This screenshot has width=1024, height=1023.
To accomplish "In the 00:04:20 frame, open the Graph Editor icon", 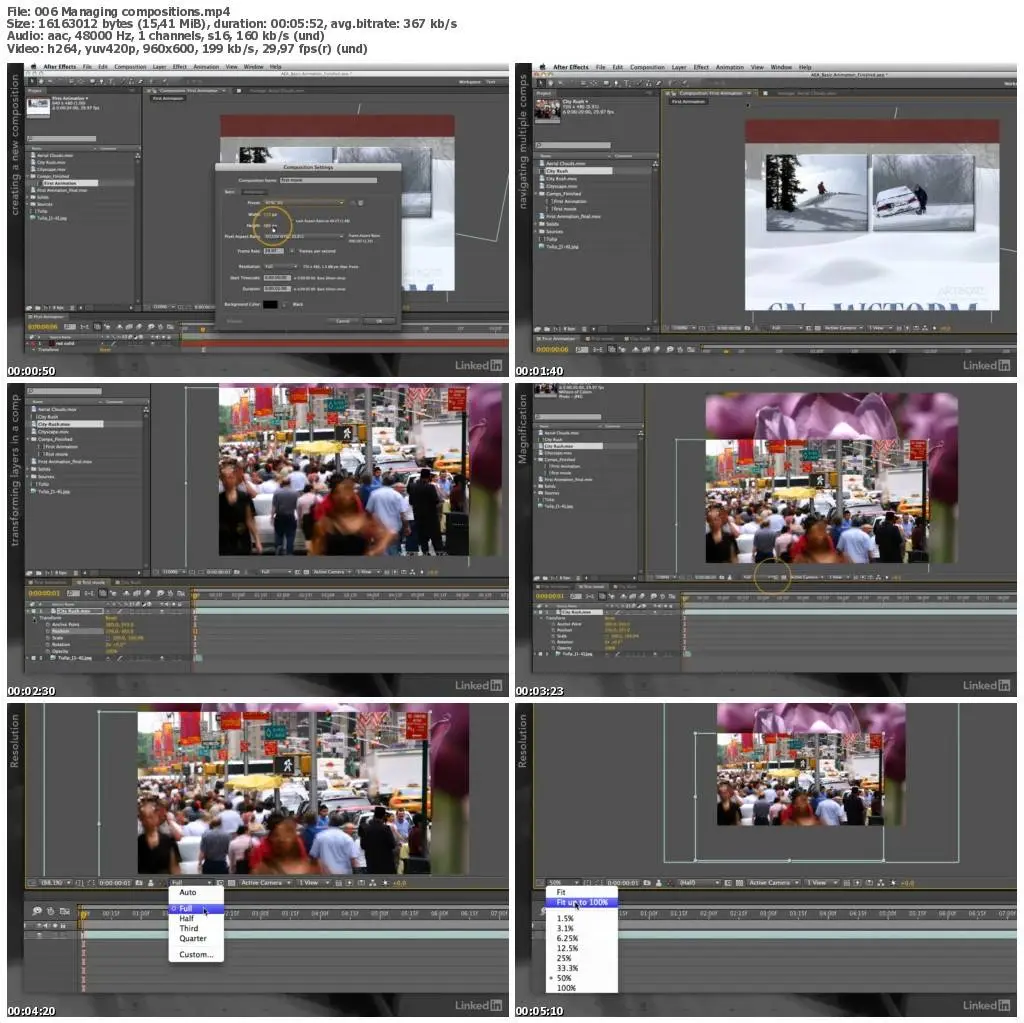I will (65, 911).
